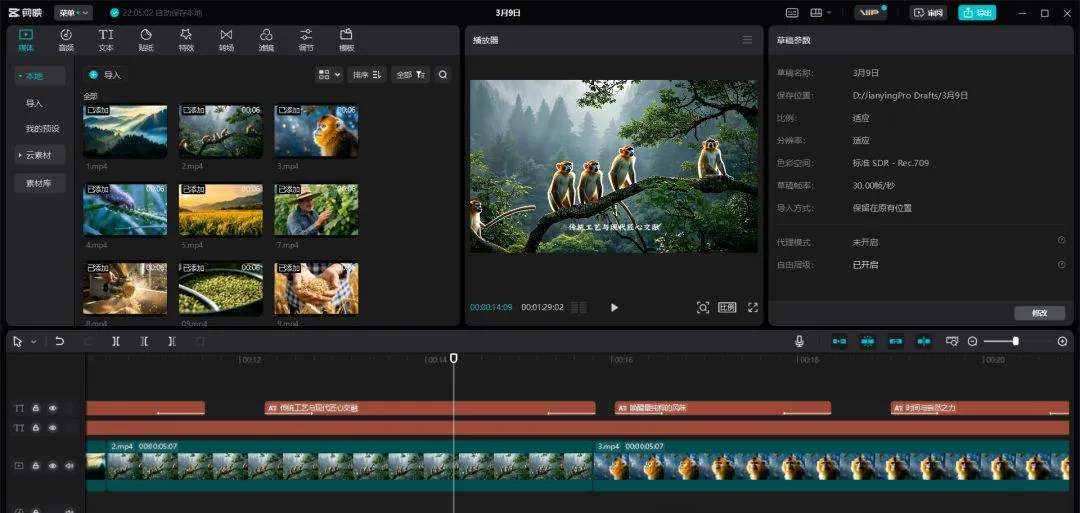Open the 文本 (Text) tab
The height and width of the screenshot is (513, 1080).
(x=105, y=40)
